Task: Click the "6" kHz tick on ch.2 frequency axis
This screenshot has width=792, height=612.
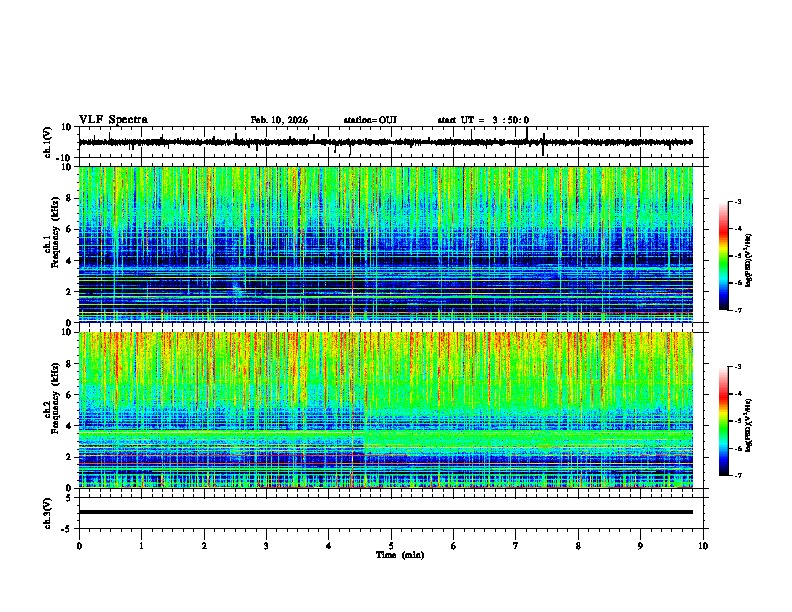Action: (x=70, y=395)
